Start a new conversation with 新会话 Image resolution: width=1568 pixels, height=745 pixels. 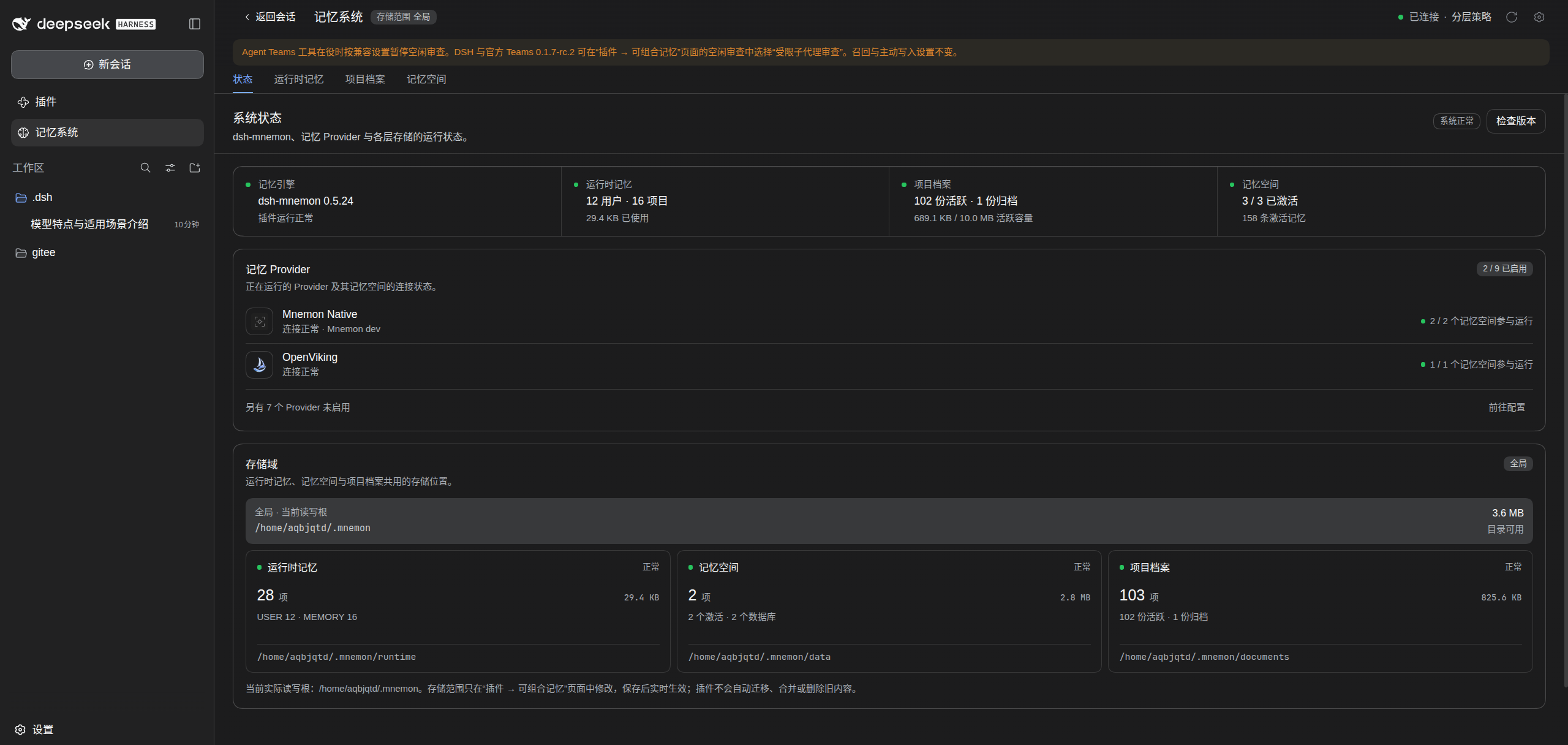pyautogui.click(x=107, y=64)
